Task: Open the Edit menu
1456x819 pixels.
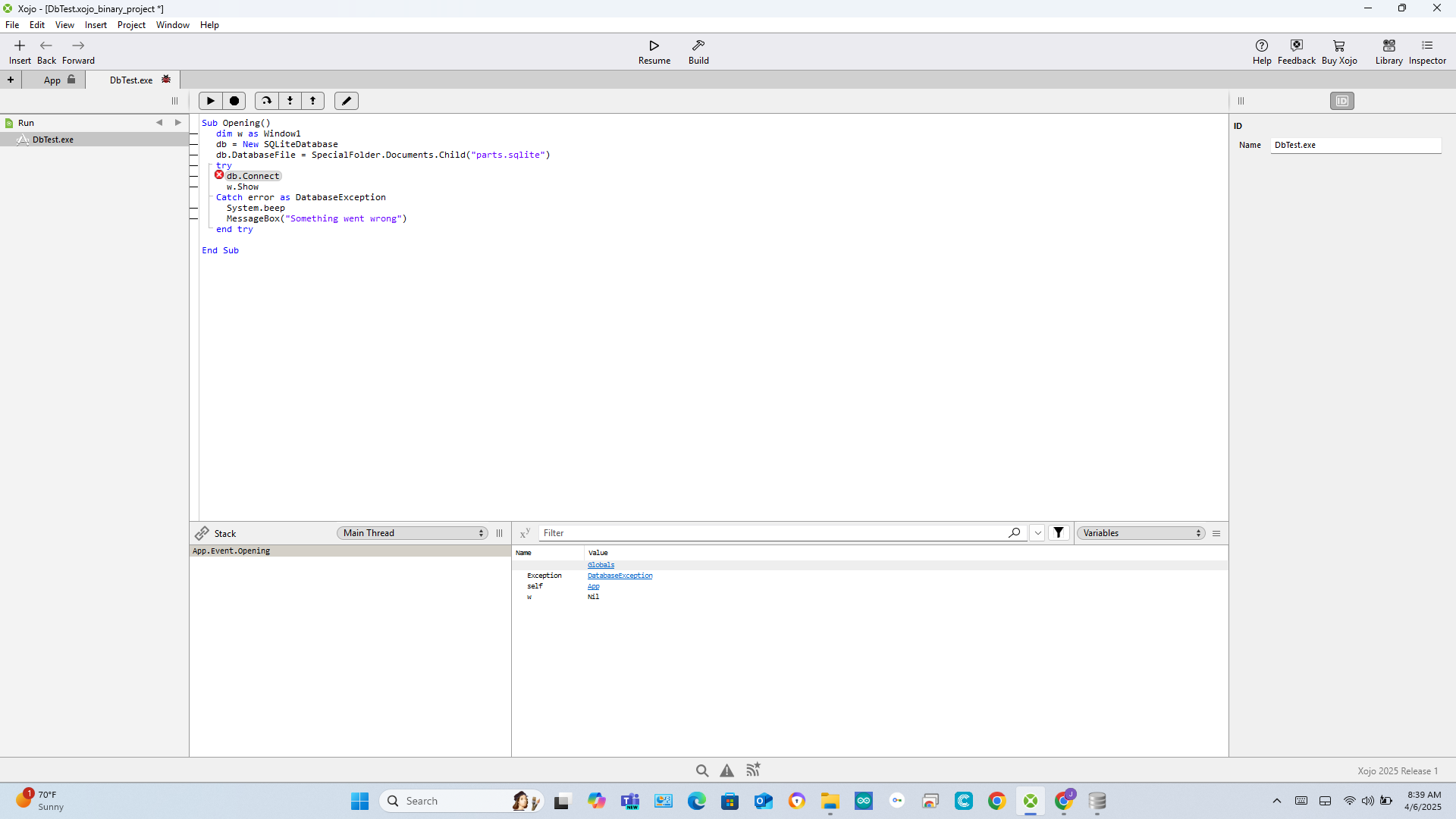Action: click(37, 25)
